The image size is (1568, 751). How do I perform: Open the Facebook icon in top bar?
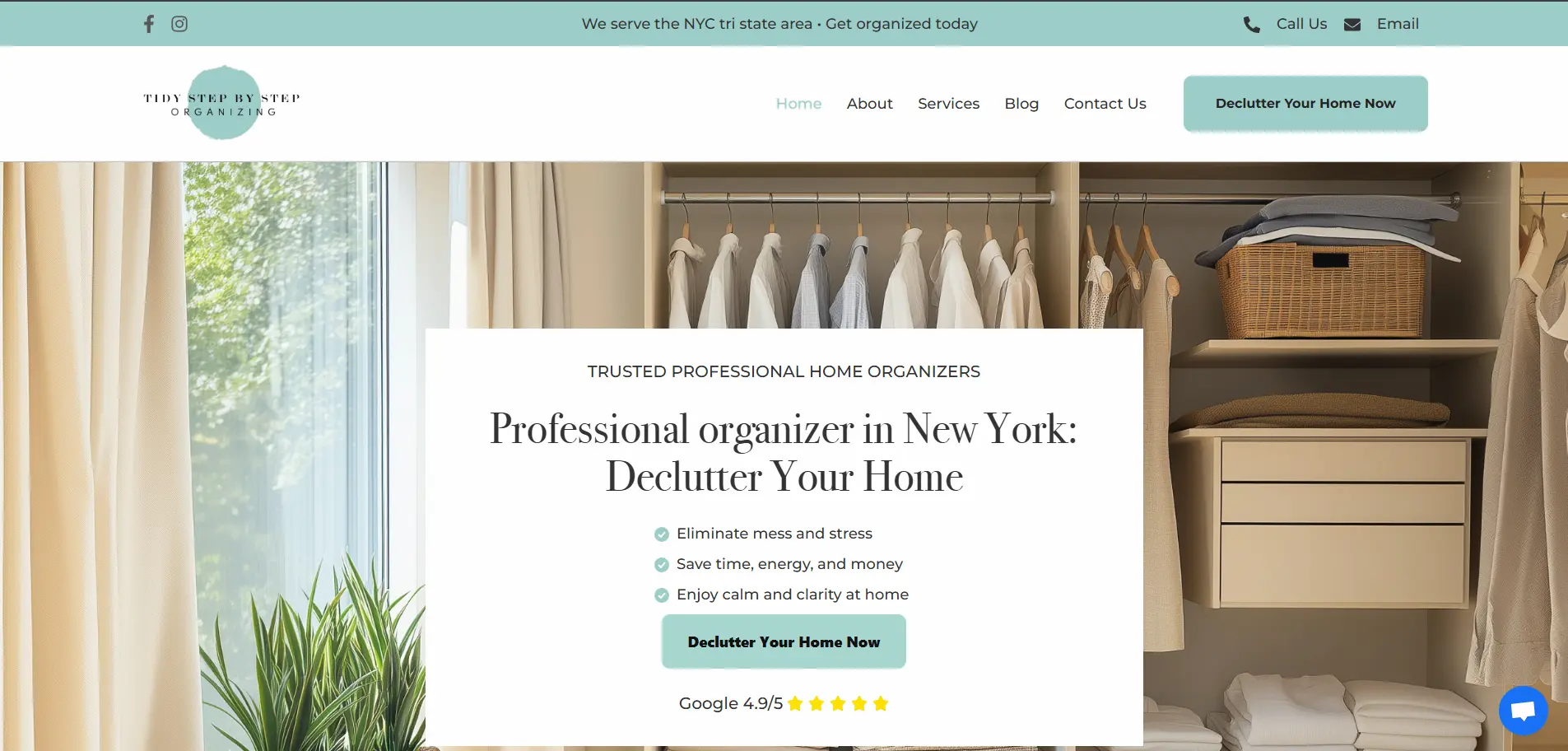149,24
